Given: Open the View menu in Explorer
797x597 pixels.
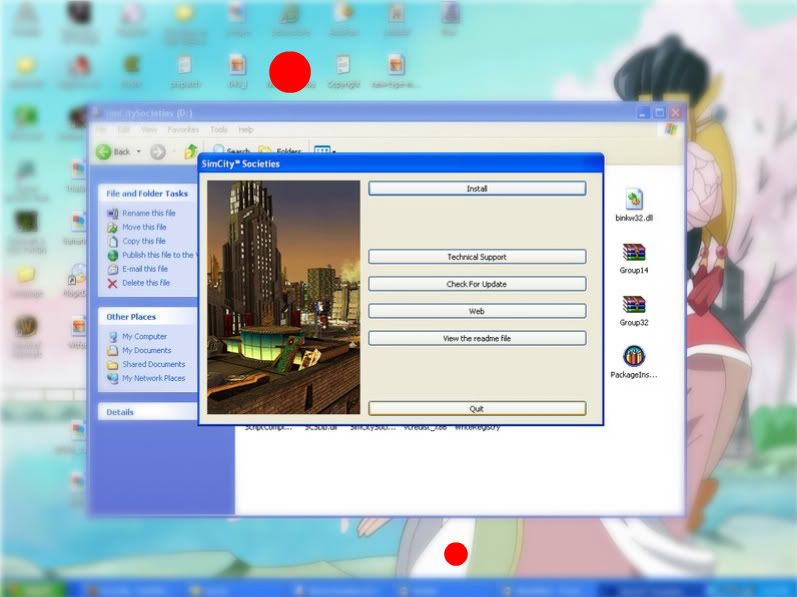Looking at the screenshot, I should 149,130.
